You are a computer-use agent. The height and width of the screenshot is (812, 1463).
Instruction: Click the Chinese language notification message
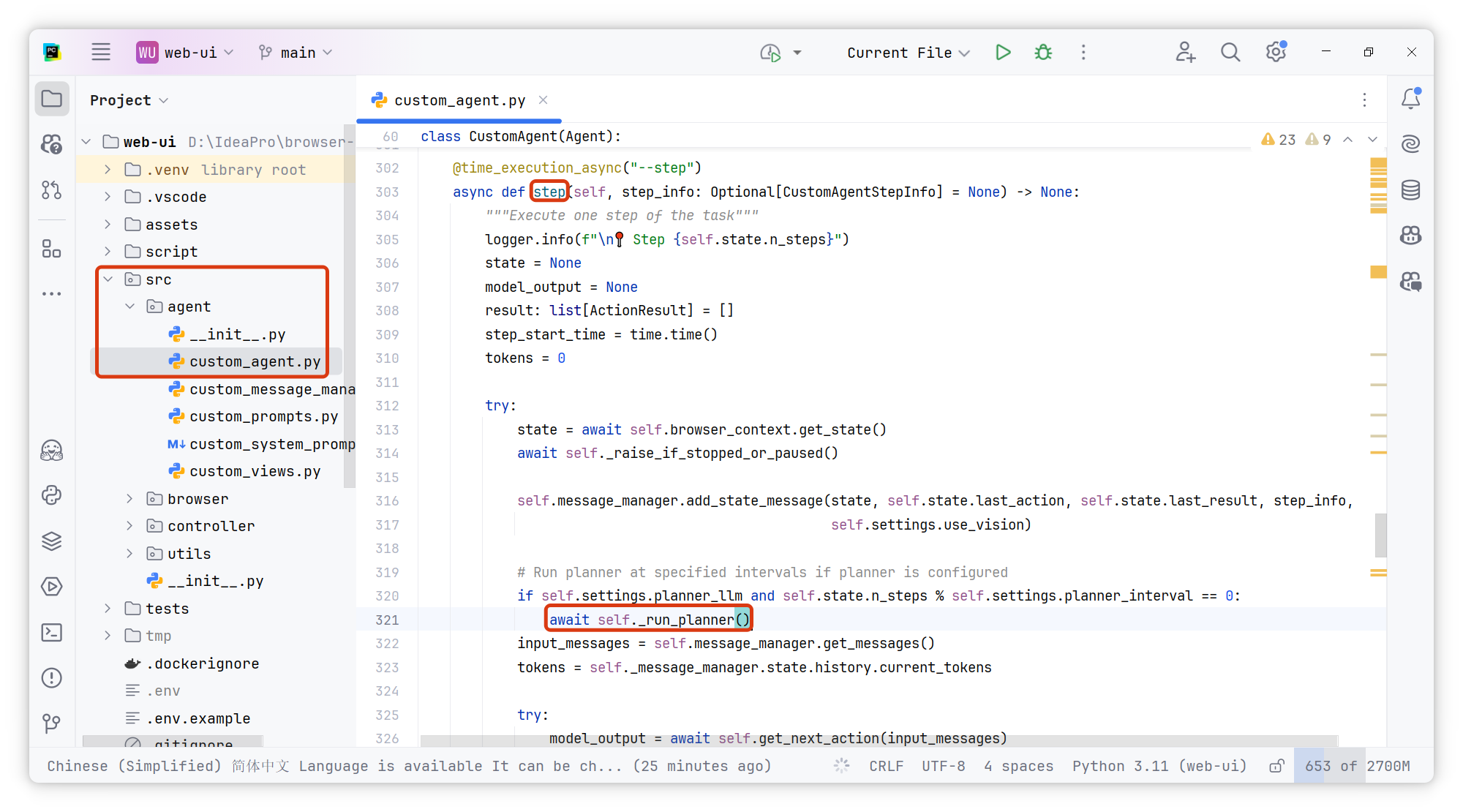point(409,766)
